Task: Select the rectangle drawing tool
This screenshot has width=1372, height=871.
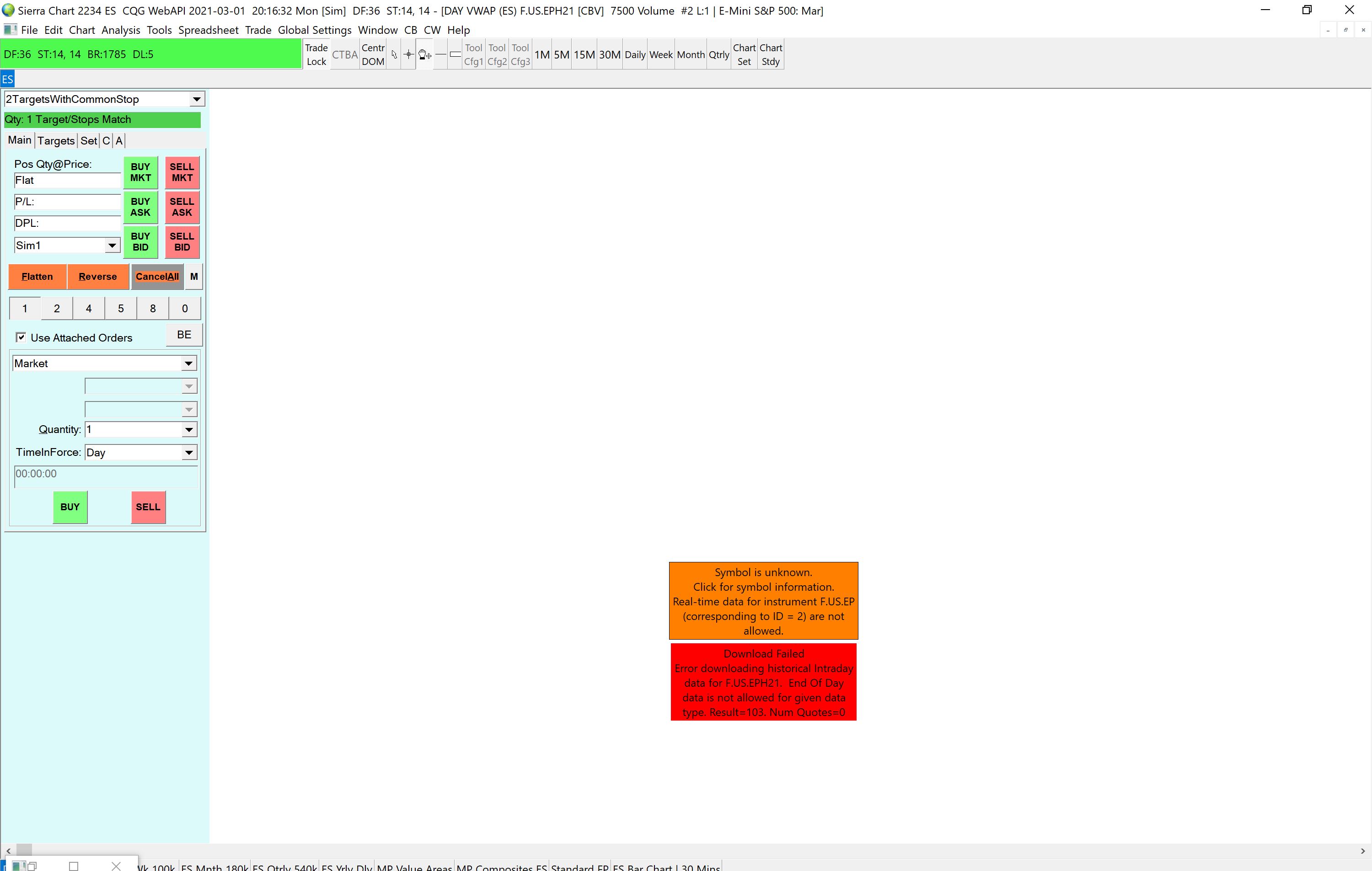Action: pos(455,55)
